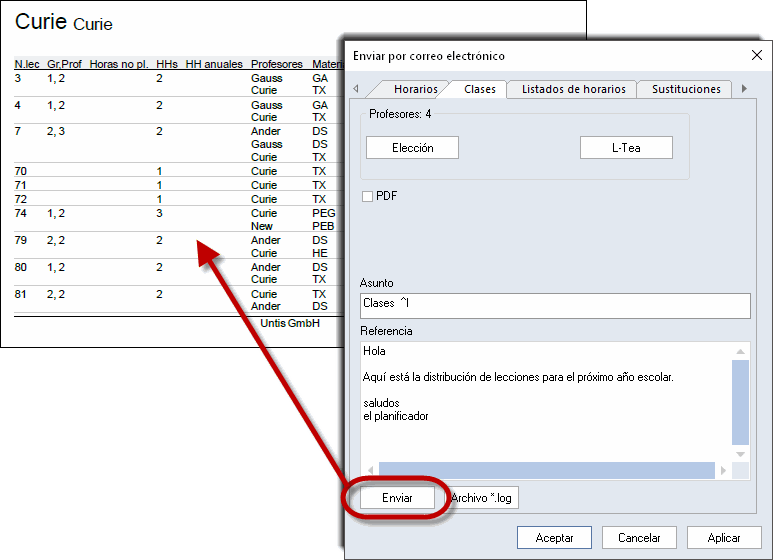Click the Referencia vertical scrollbar thumb
The height and width of the screenshot is (560, 773).
tap(740, 402)
